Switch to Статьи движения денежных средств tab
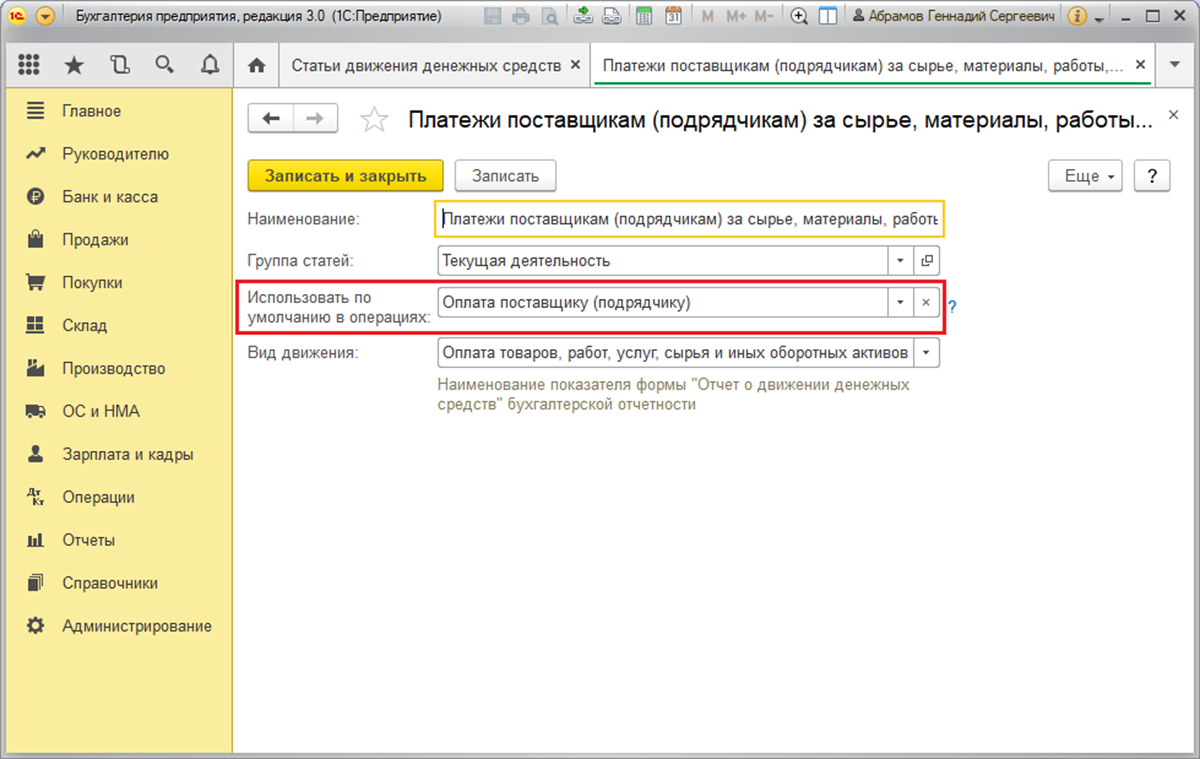Screen dimensions: 1200x759 (x=425, y=66)
